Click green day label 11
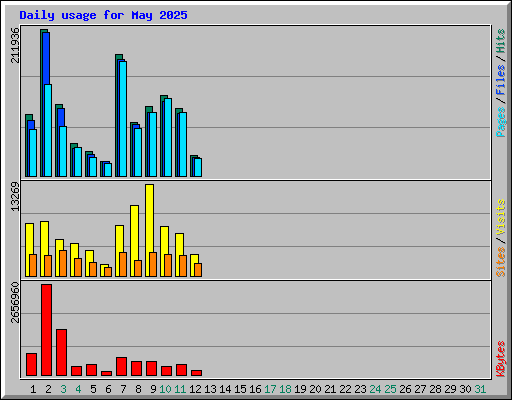 coord(180,389)
